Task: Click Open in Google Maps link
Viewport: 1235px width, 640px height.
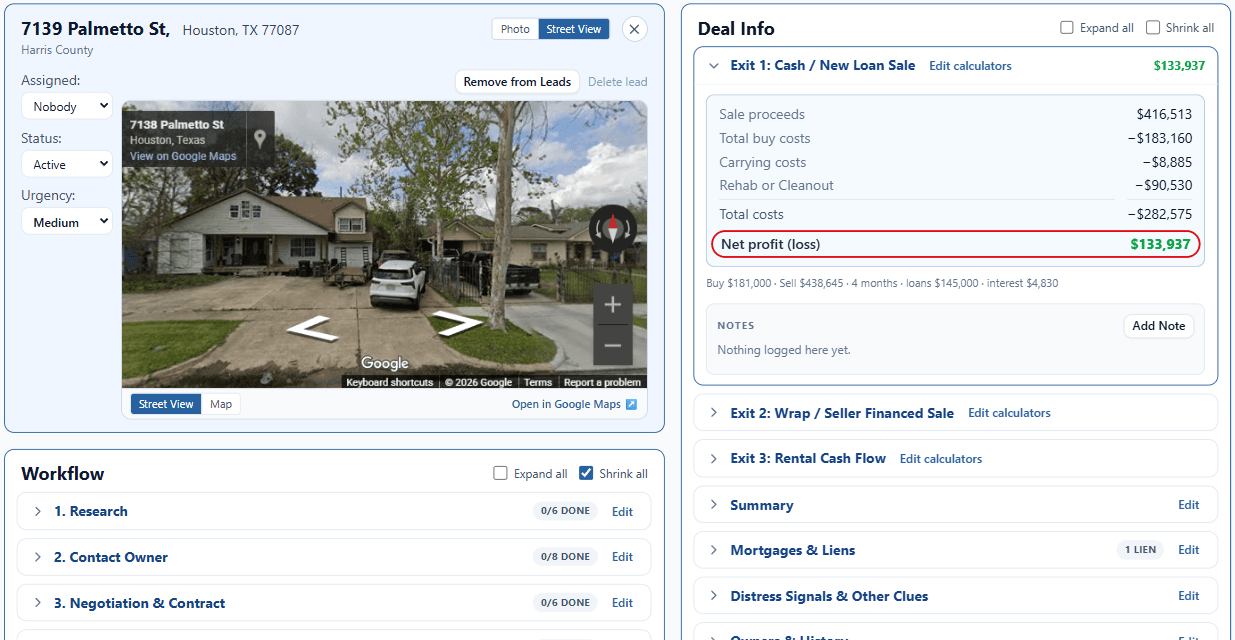Action: coord(566,404)
